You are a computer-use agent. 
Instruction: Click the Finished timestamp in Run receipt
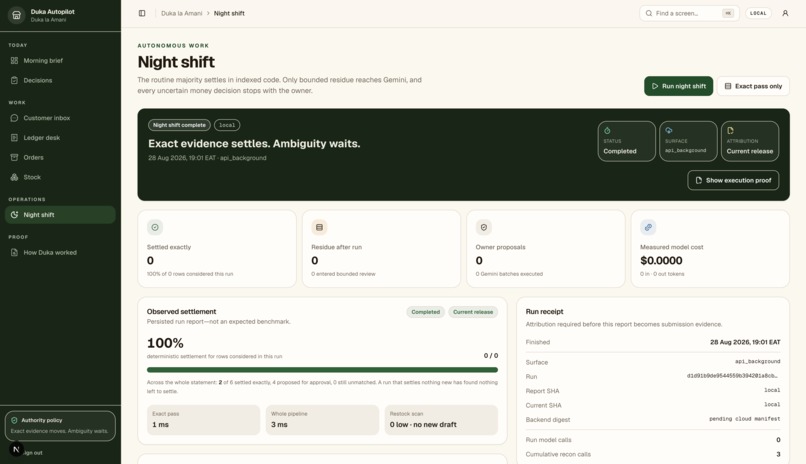pyautogui.click(x=745, y=342)
